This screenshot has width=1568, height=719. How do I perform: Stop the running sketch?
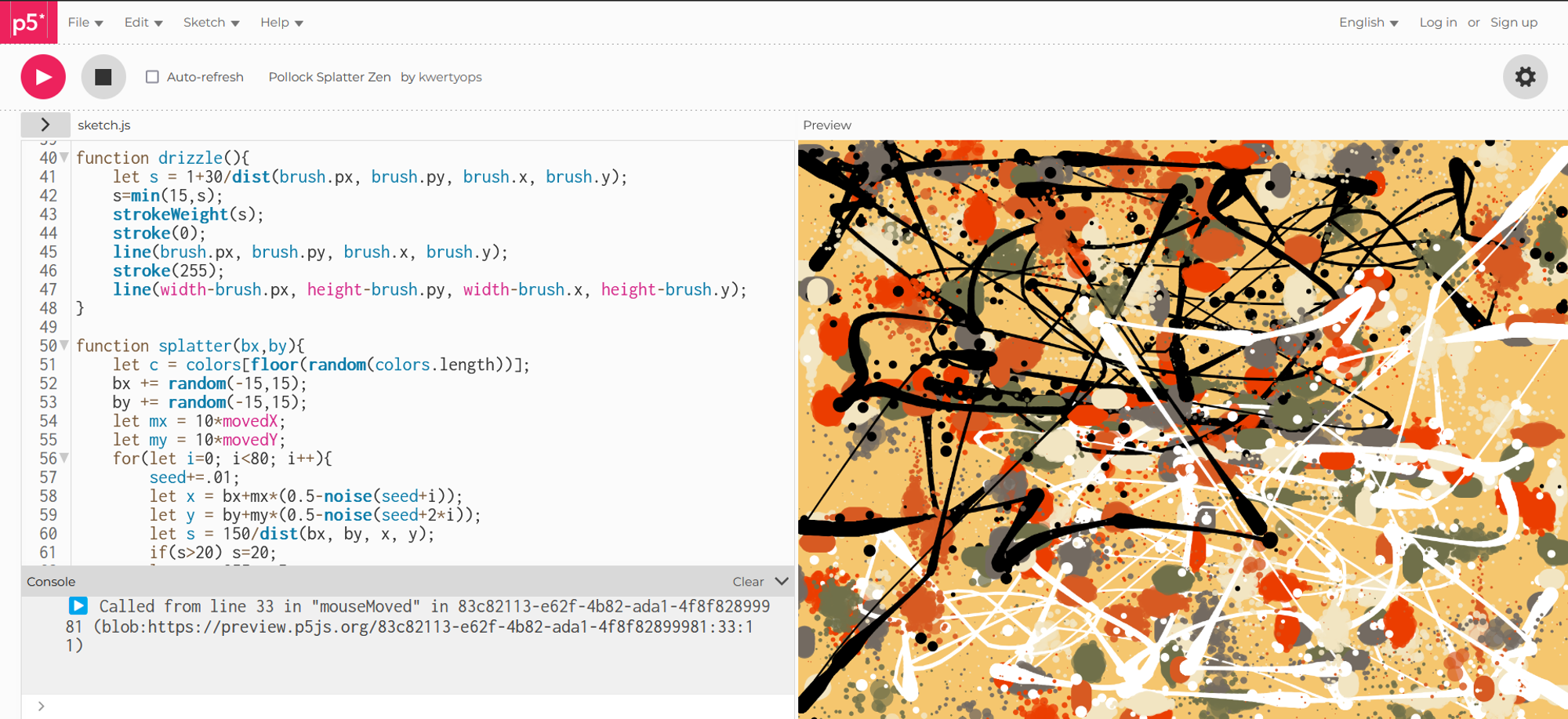click(x=103, y=77)
